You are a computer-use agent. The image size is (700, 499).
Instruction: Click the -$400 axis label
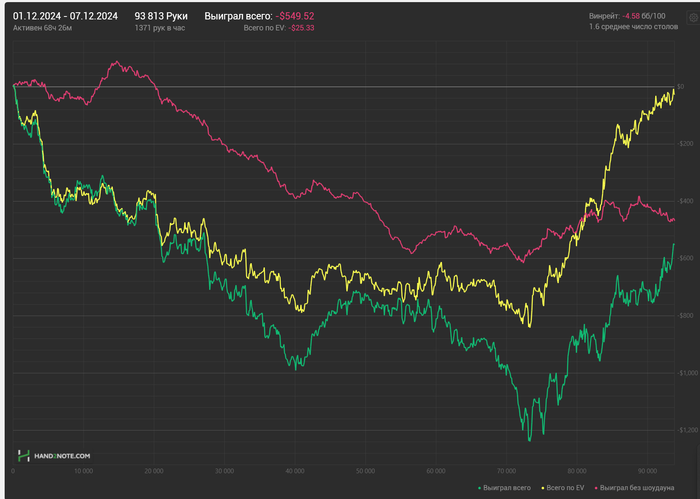685,201
